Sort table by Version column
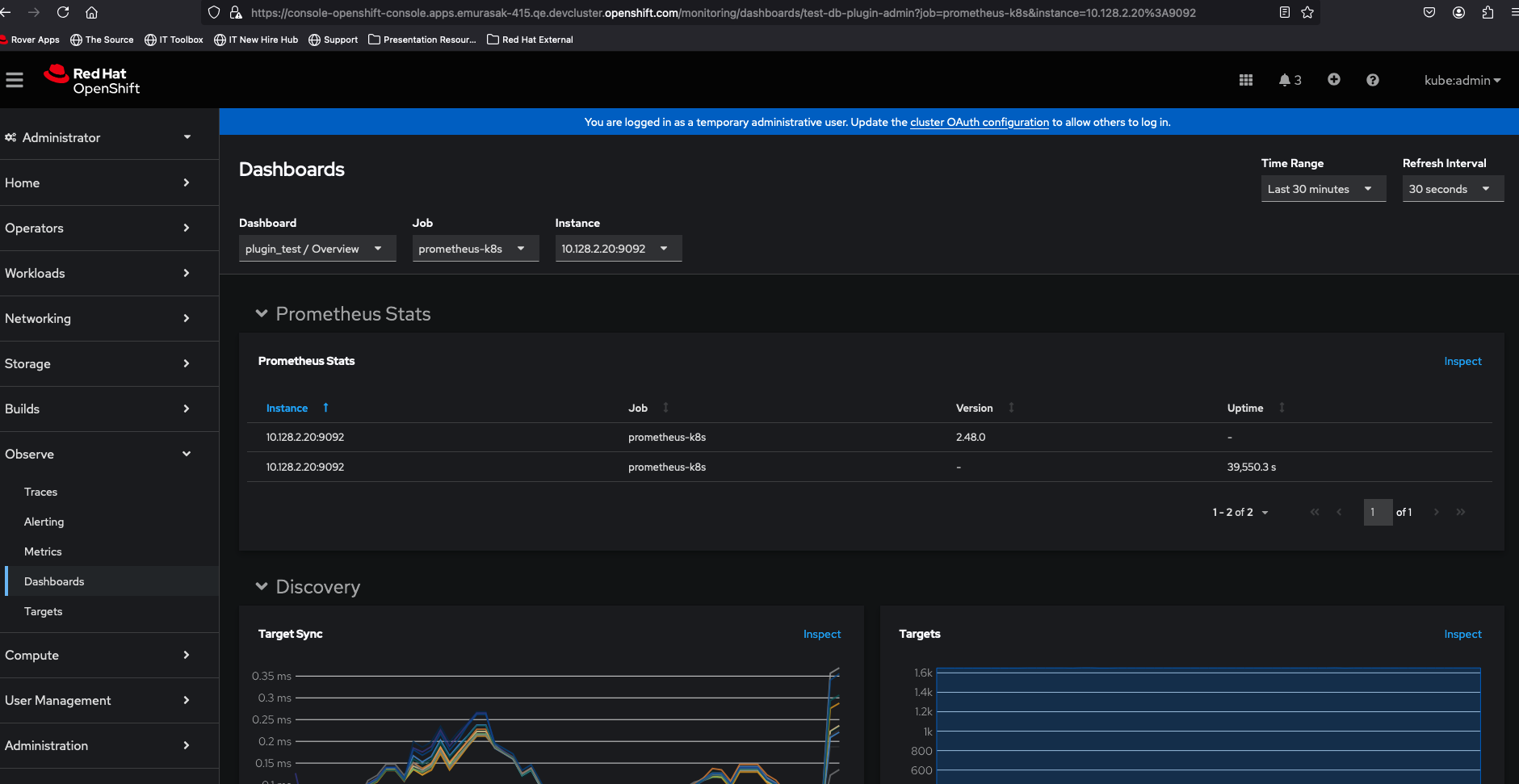Screen dimensions: 1519x784 [975, 409]
